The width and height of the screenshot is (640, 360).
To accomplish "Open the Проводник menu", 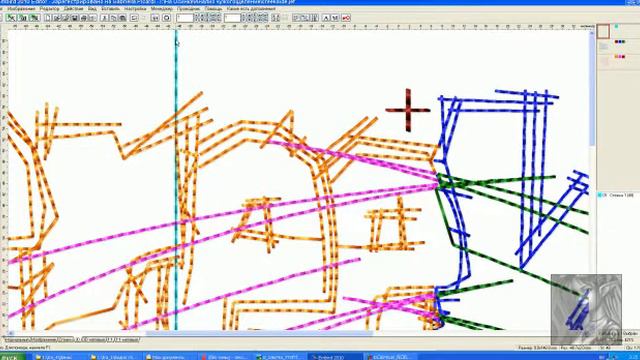I will (x=189, y=9).
